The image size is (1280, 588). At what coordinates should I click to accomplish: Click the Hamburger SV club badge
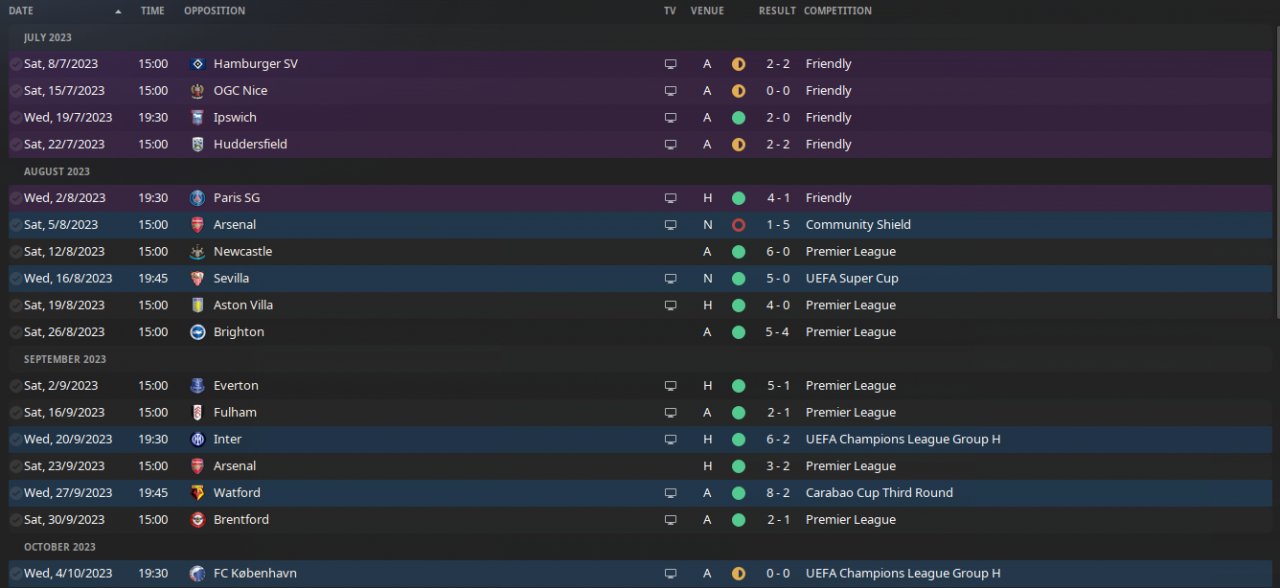pos(198,64)
